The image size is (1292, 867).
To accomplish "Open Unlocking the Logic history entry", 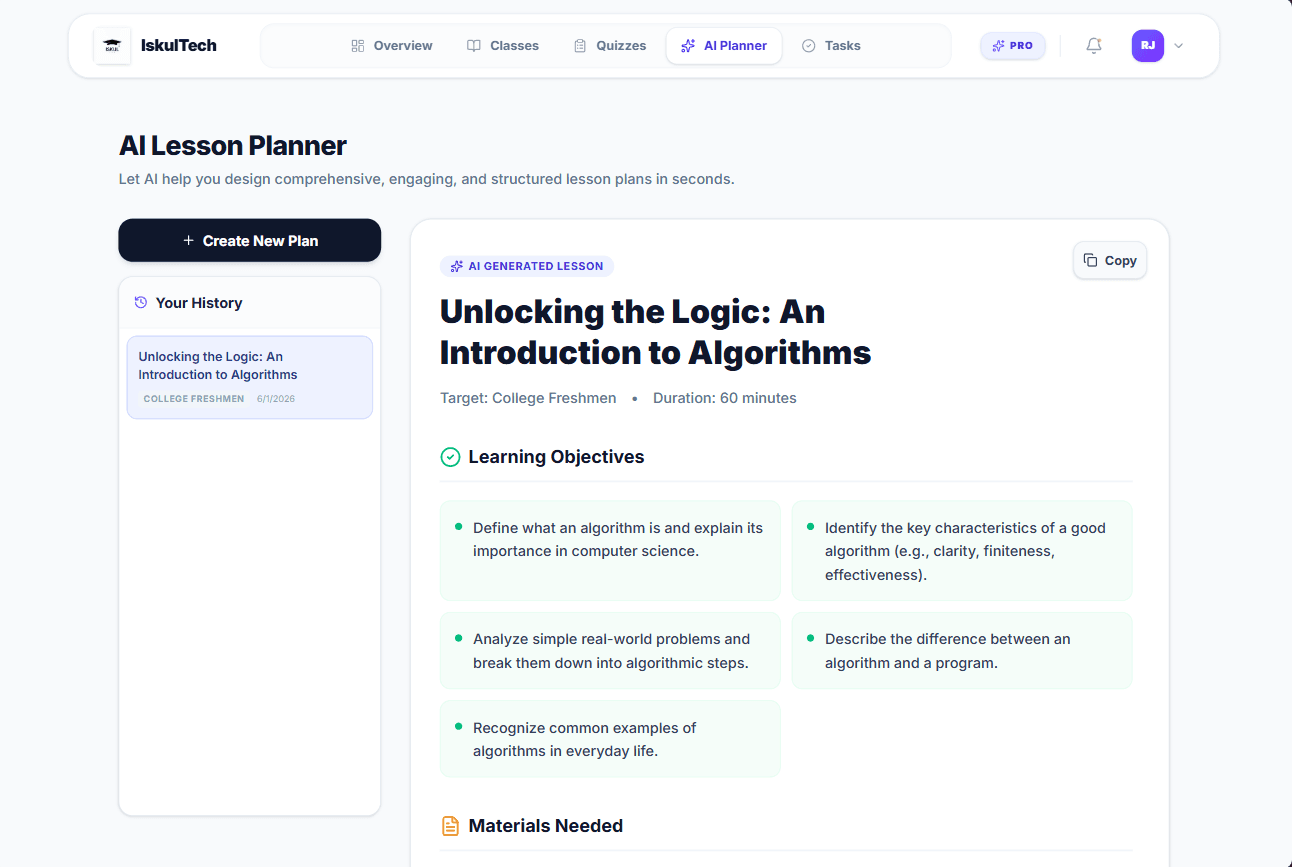I will (250, 377).
